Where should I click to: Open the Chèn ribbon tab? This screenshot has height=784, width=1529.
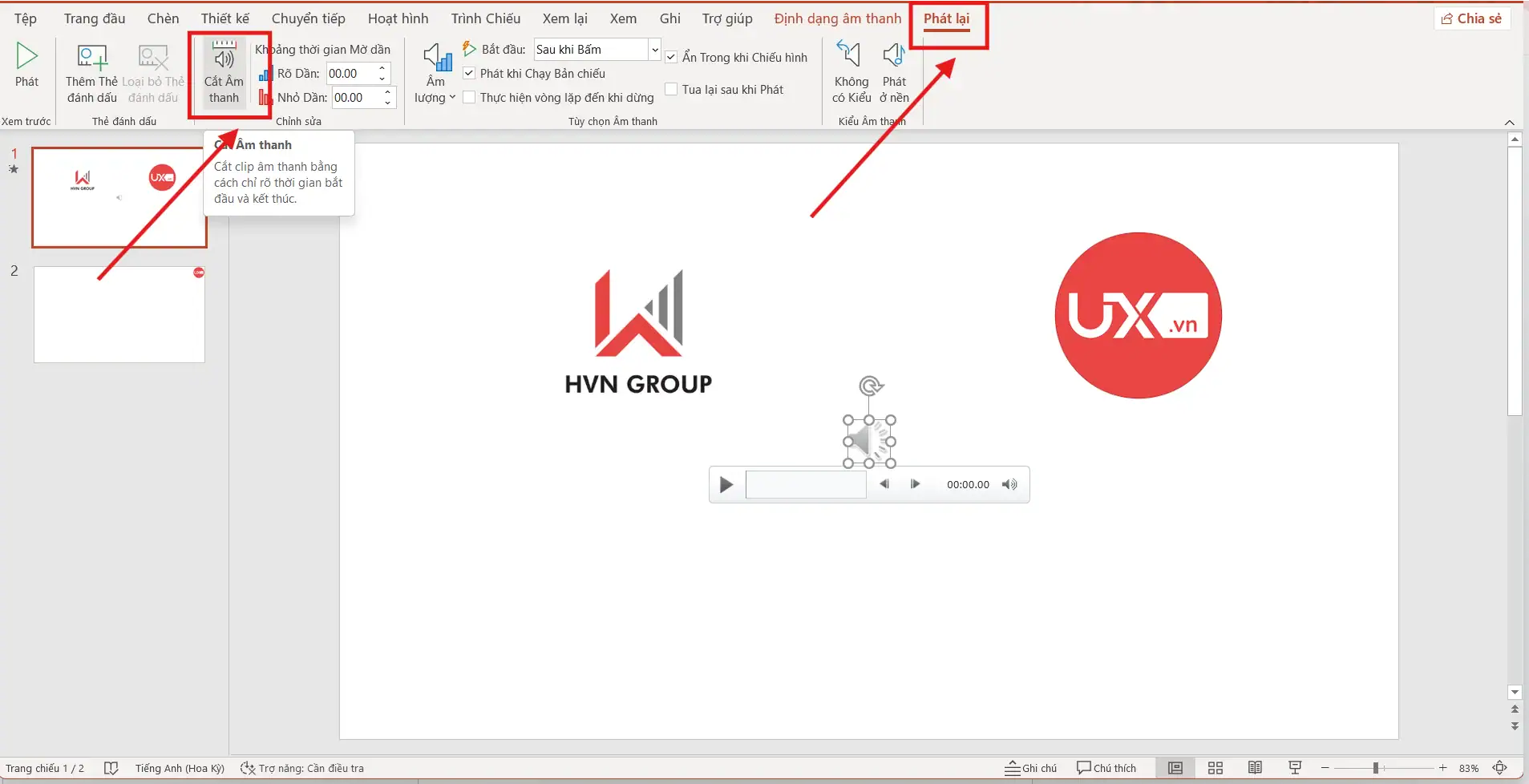[163, 18]
